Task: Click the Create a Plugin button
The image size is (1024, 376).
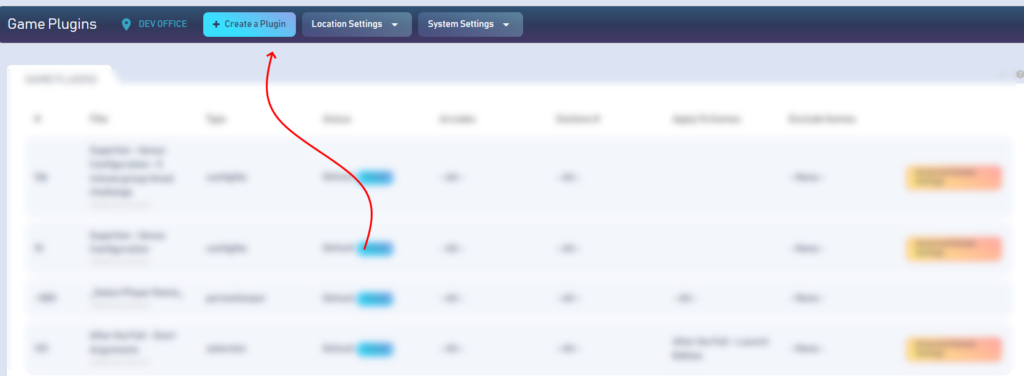Action: 249,24
